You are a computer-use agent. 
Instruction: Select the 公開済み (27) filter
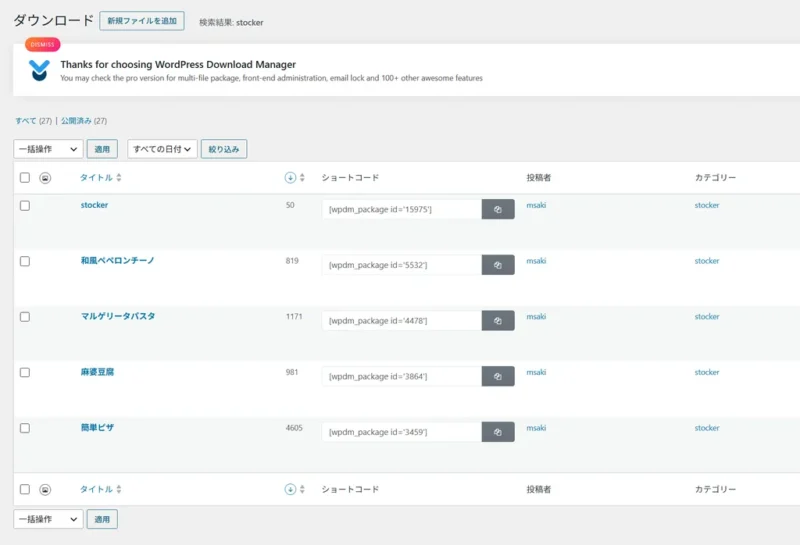pyautogui.click(x=84, y=121)
